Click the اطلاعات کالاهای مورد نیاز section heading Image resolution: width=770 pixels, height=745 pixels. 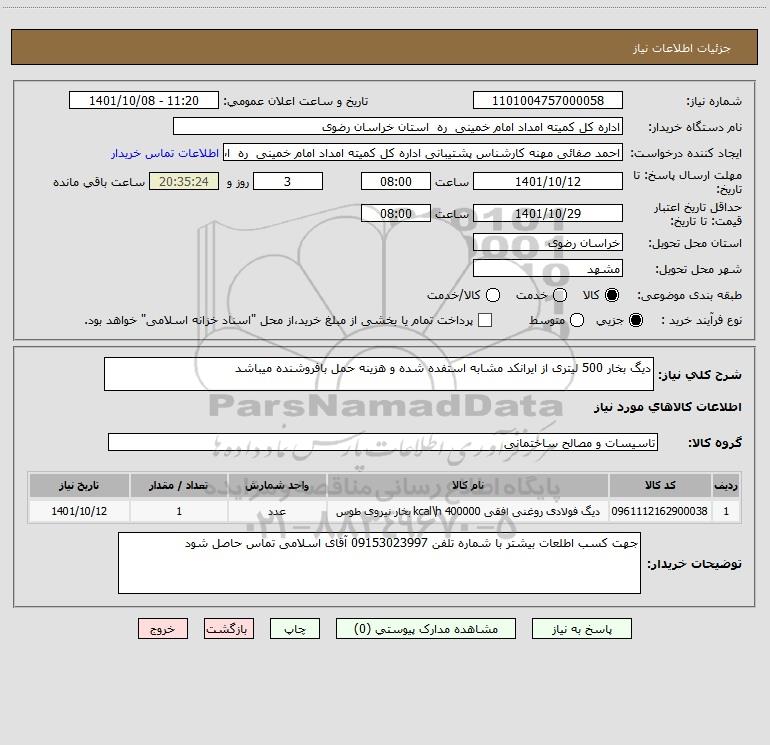(667, 407)
